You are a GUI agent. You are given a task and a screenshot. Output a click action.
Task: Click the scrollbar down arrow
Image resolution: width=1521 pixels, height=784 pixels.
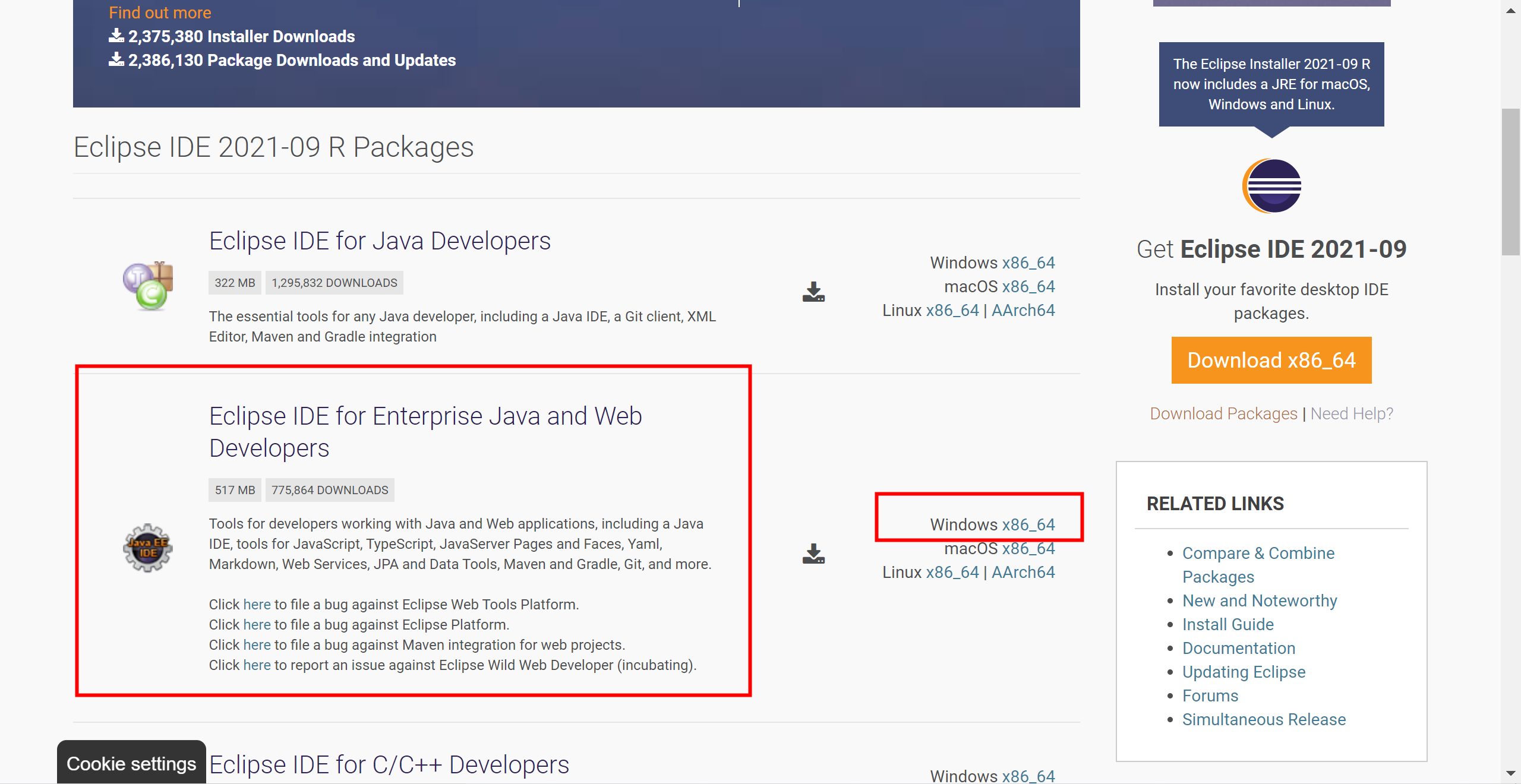[x=1510, y=773]
